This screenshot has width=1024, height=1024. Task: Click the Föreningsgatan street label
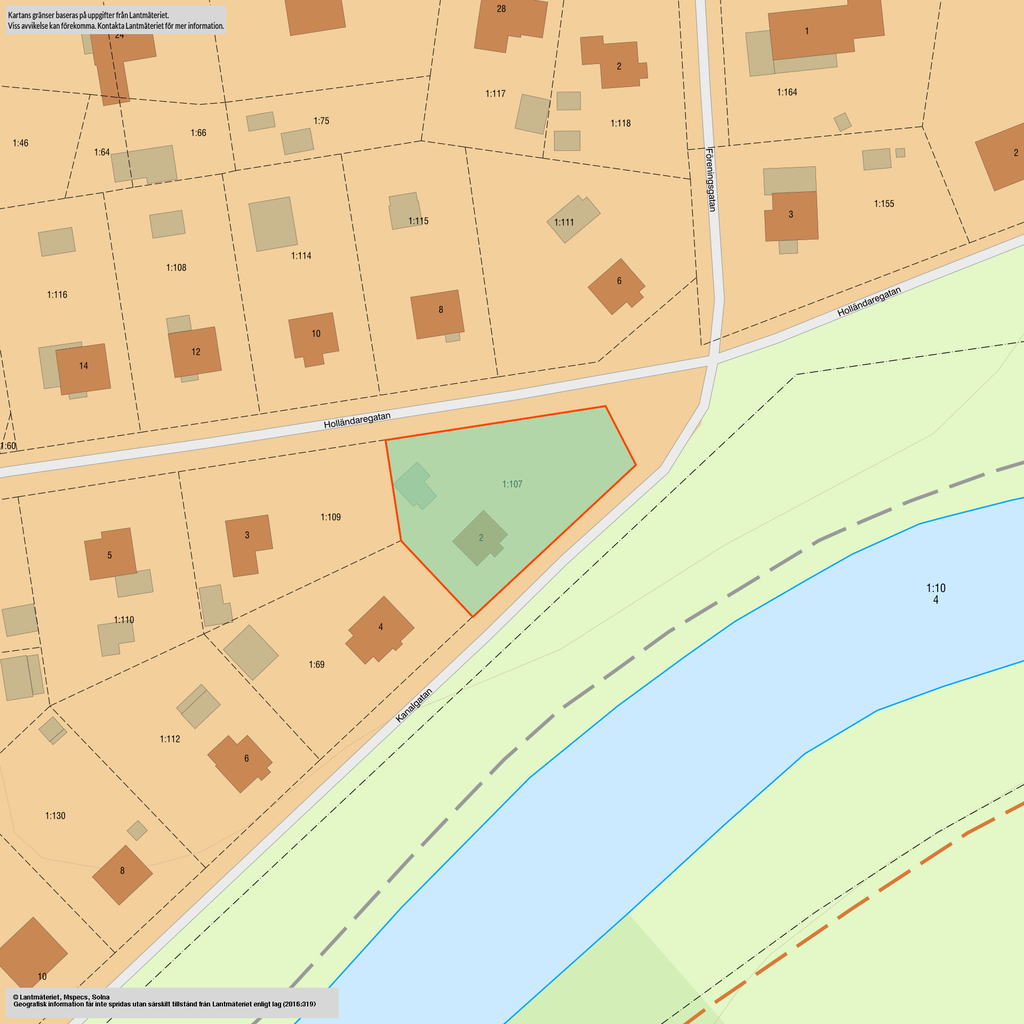712,180
